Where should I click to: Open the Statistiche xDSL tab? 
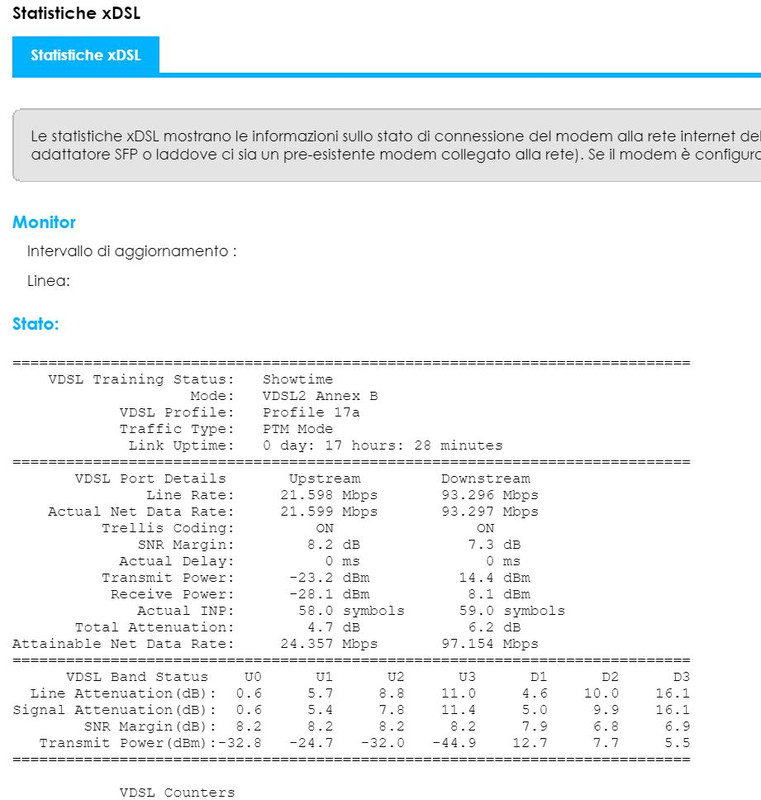coord(86,55)
